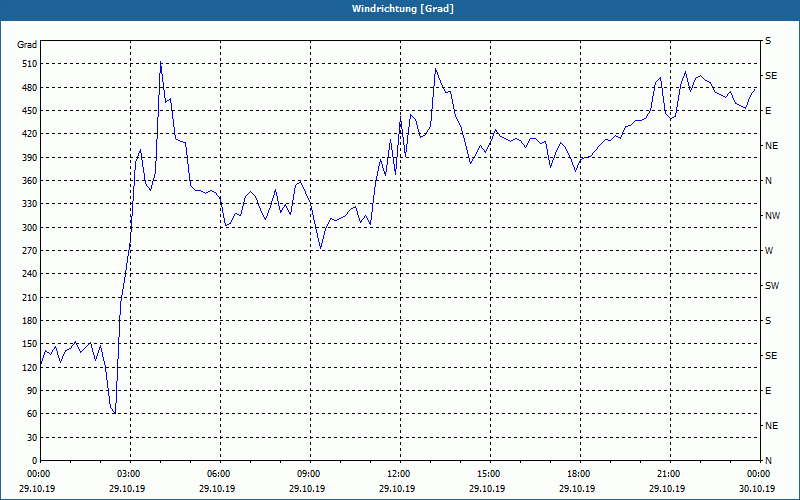The image size is (800, 500).
Task: Pick the 21:00 time label
Action: point(670,474)
